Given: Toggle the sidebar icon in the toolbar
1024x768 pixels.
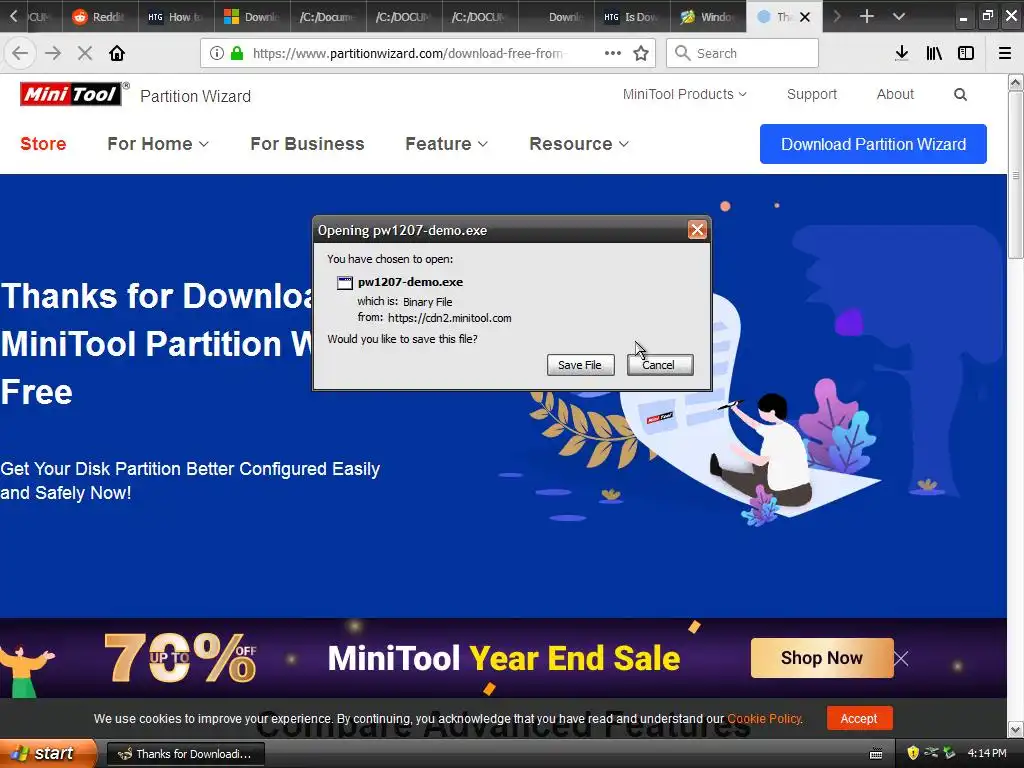Looking at the screenshot, I should pyautogui.click(x=966, y=53).
